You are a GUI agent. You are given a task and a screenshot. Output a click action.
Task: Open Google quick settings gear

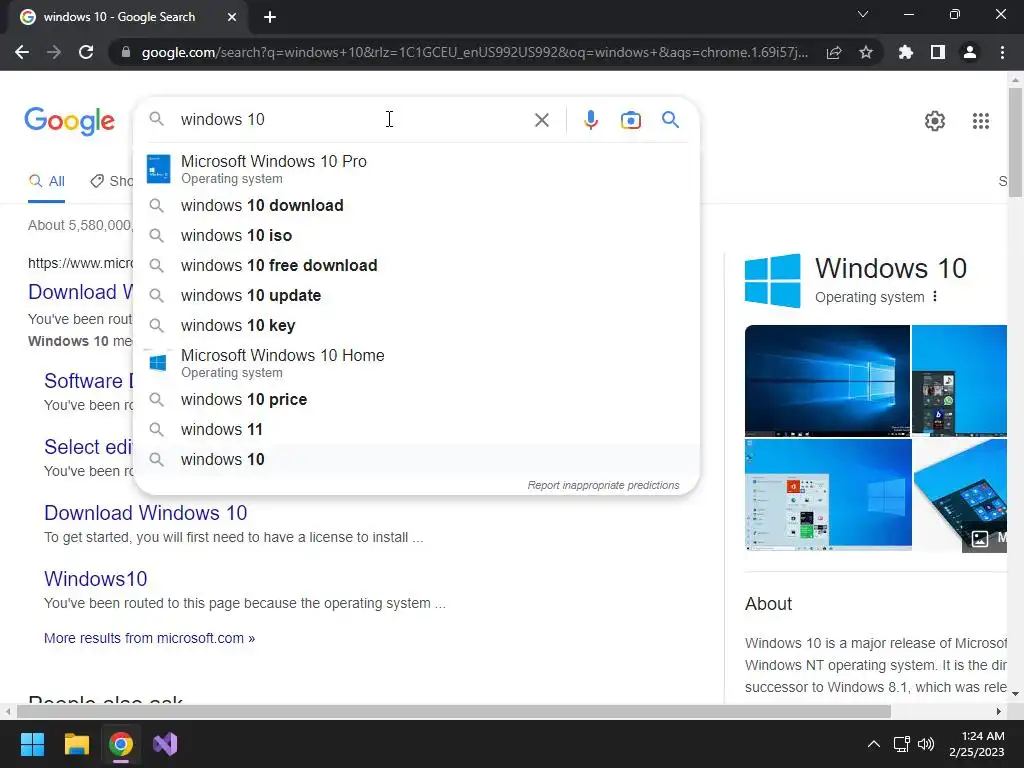pyautogui.click(x=935, y=121)
